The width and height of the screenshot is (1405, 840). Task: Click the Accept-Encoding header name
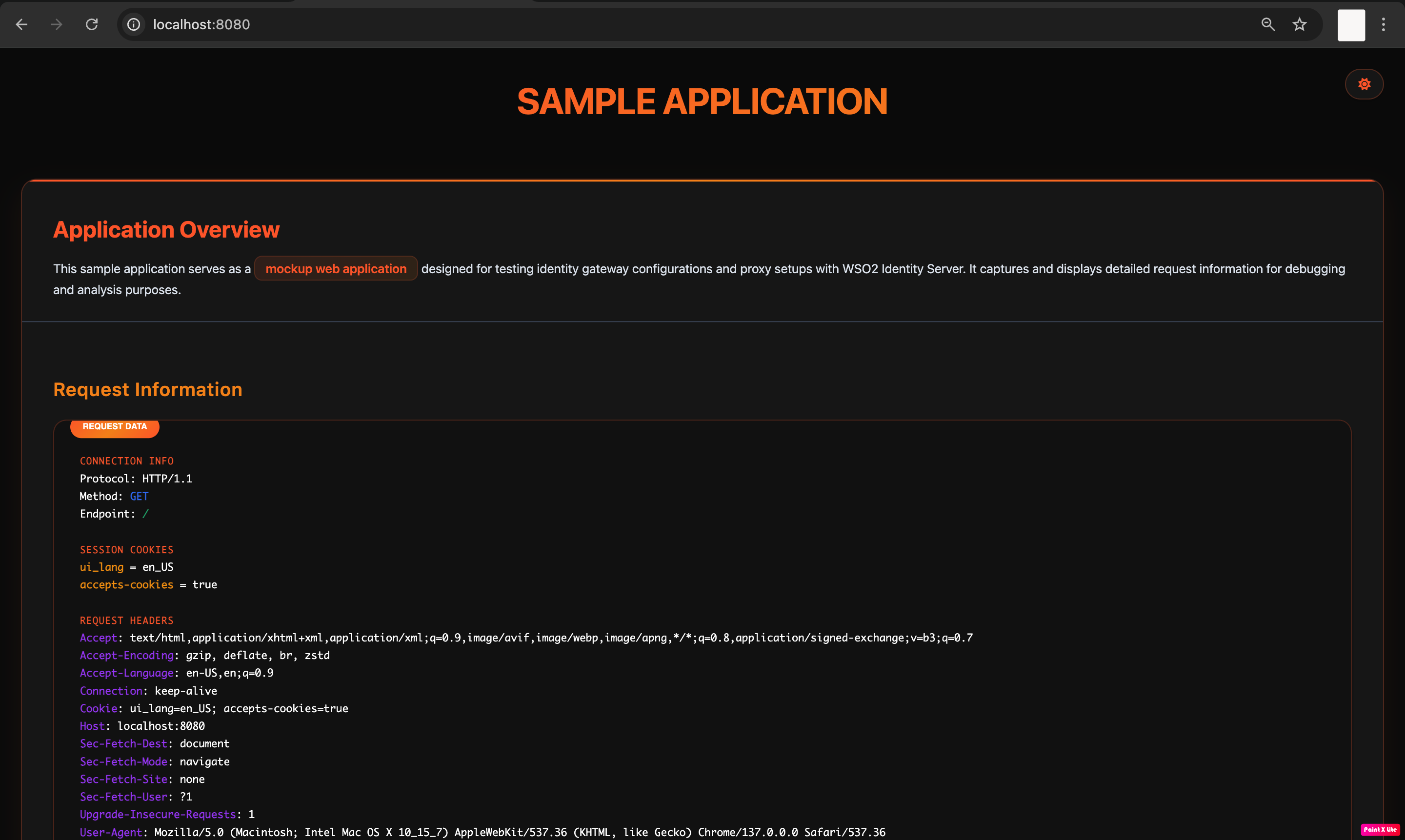[x=127, y=656]
